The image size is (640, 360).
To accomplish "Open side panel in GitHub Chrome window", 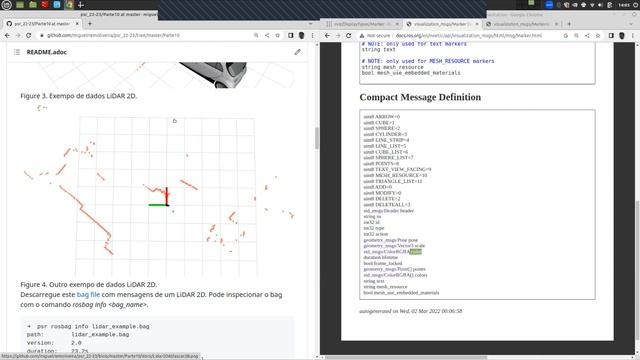I will click(x=291, y=36).
